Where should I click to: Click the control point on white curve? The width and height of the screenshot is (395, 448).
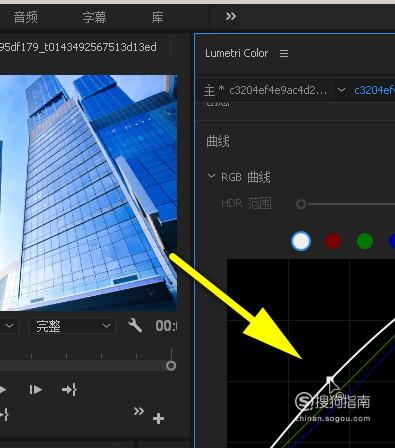tap(329, 379)
